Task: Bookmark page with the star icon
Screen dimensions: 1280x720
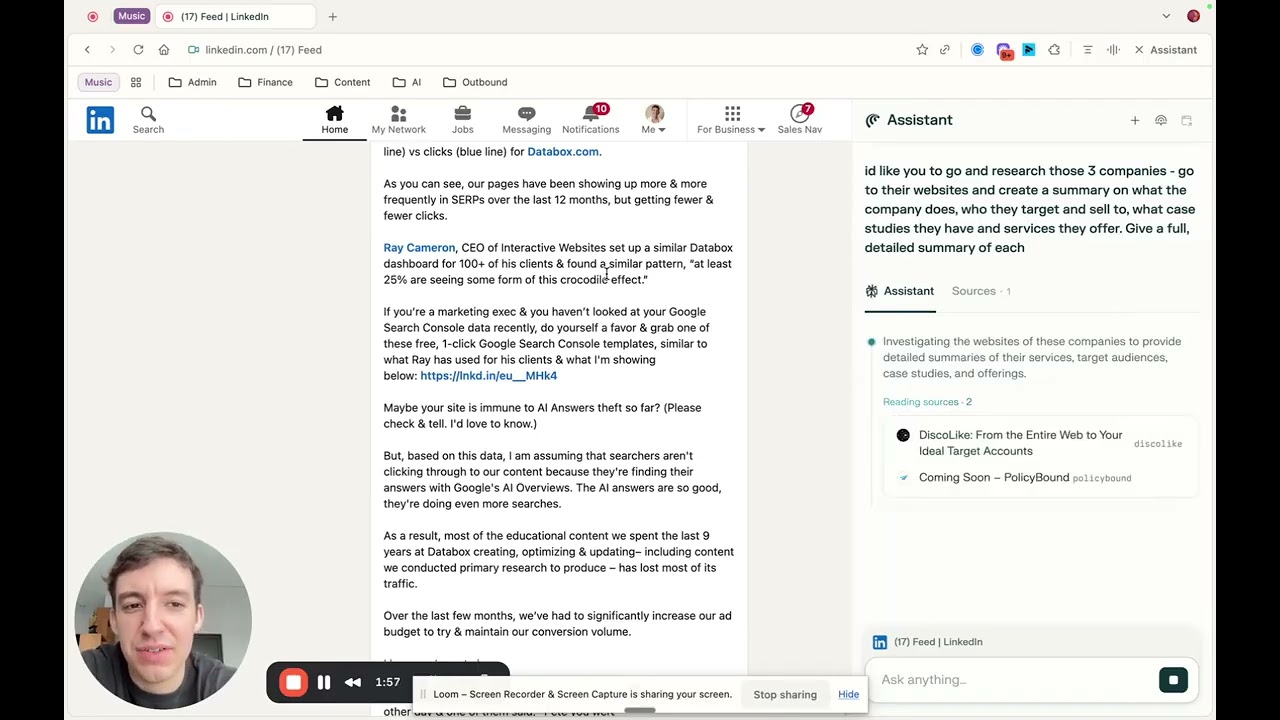Action: [922, 50]
